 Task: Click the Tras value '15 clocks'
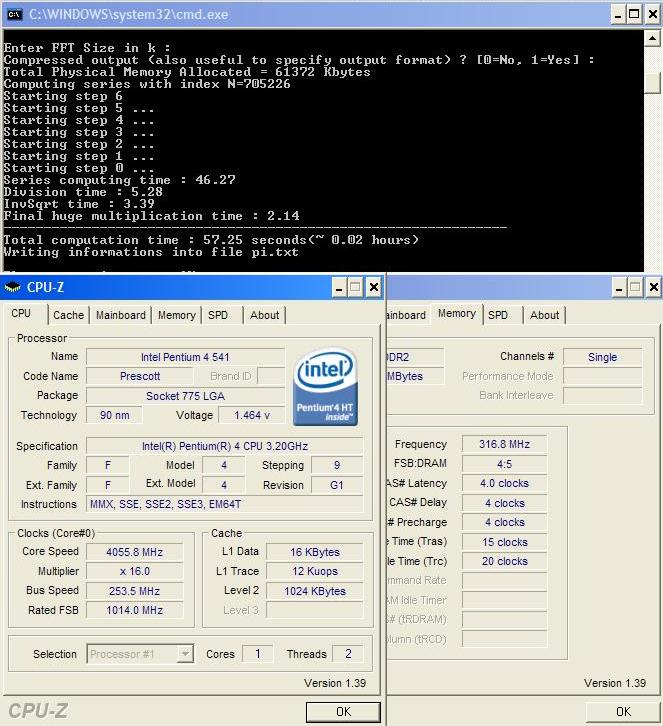pyautogui.click(x=504, y=542)
